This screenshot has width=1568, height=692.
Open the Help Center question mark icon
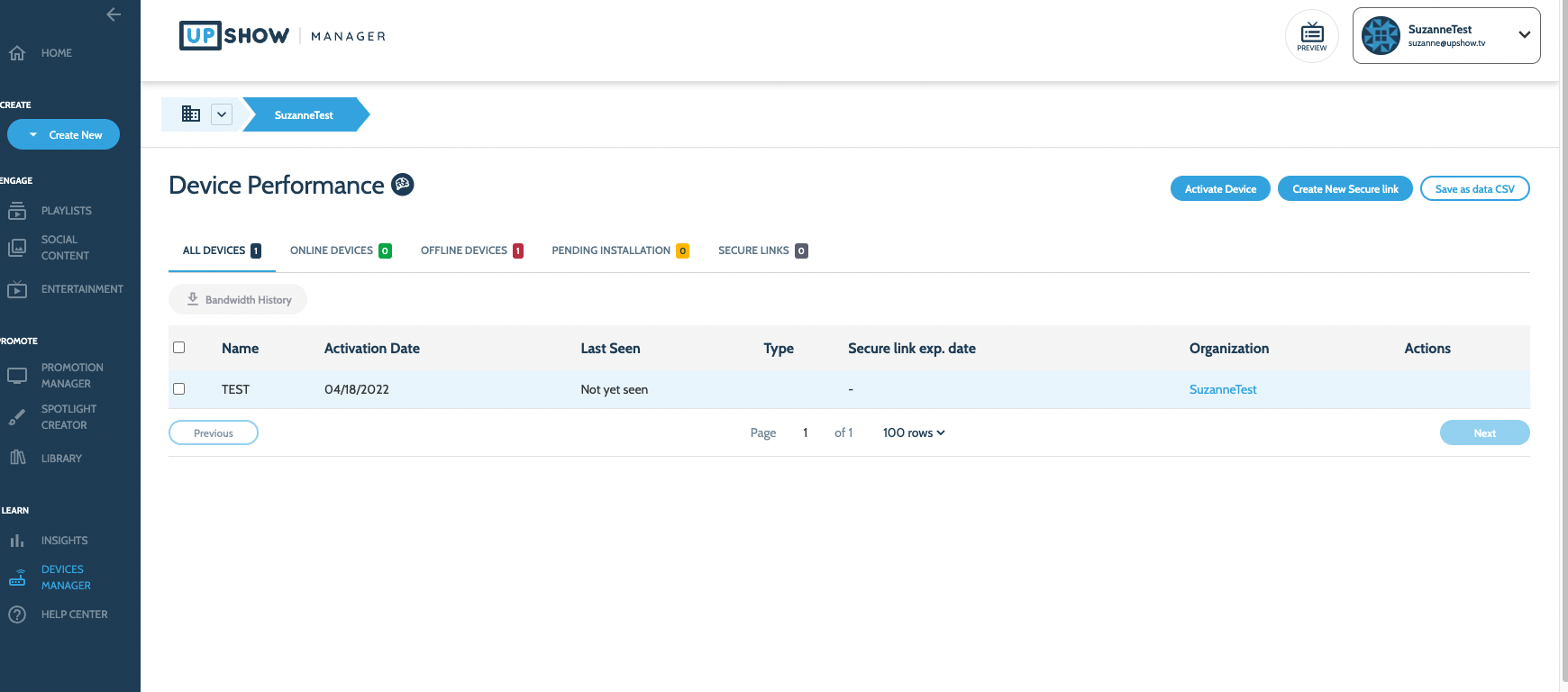coord(17,615)
